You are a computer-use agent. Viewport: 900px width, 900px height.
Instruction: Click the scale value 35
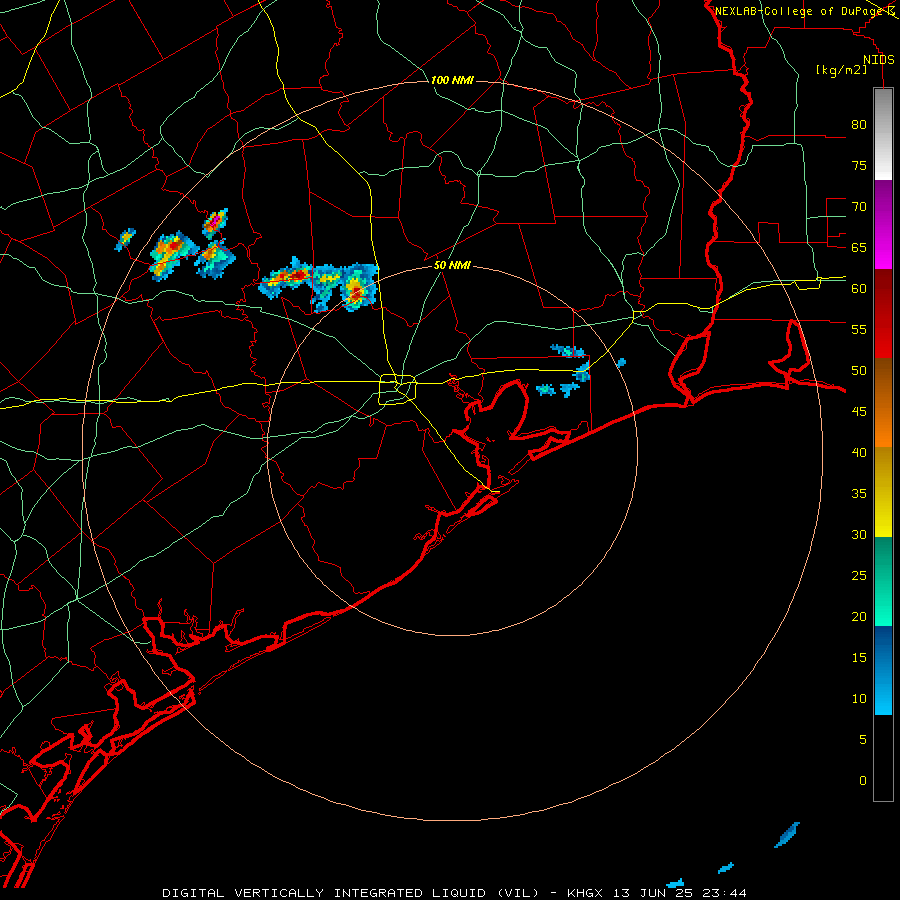[859, 494]
